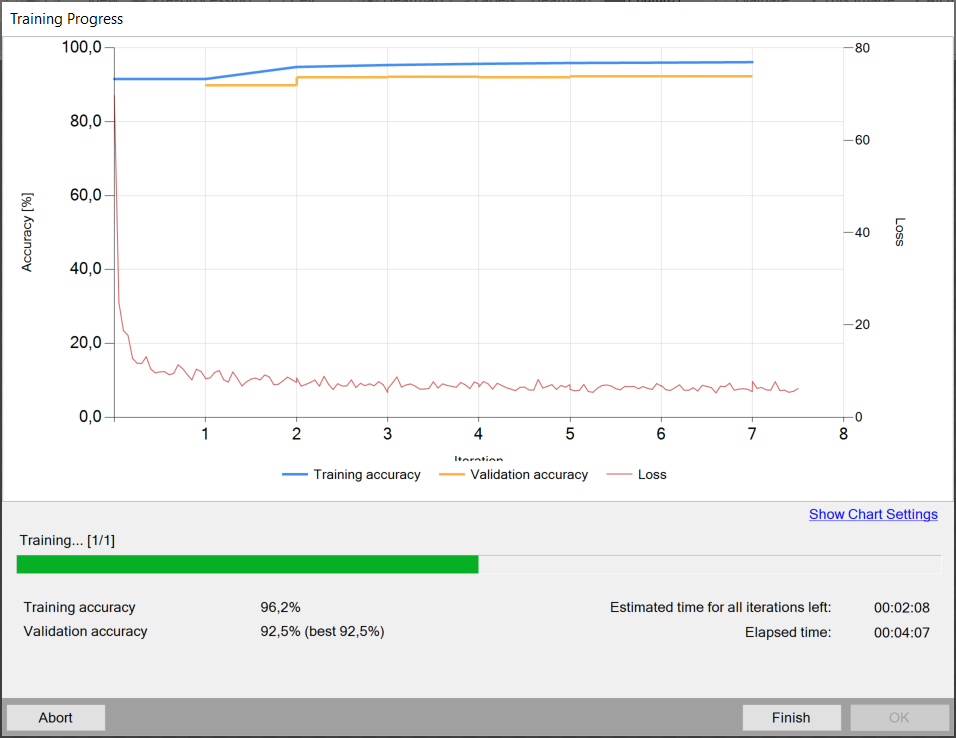Open the Show Chart Settings link
This screenshot has width=956, height=738.
click(x=873, y=514)
